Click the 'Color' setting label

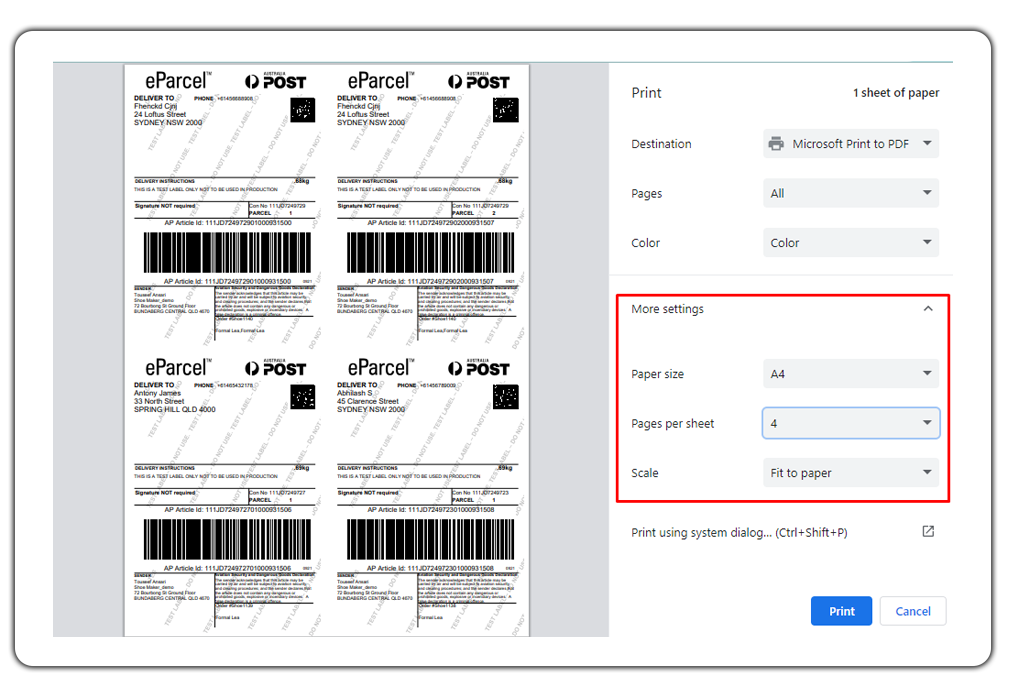coord(645,243)
